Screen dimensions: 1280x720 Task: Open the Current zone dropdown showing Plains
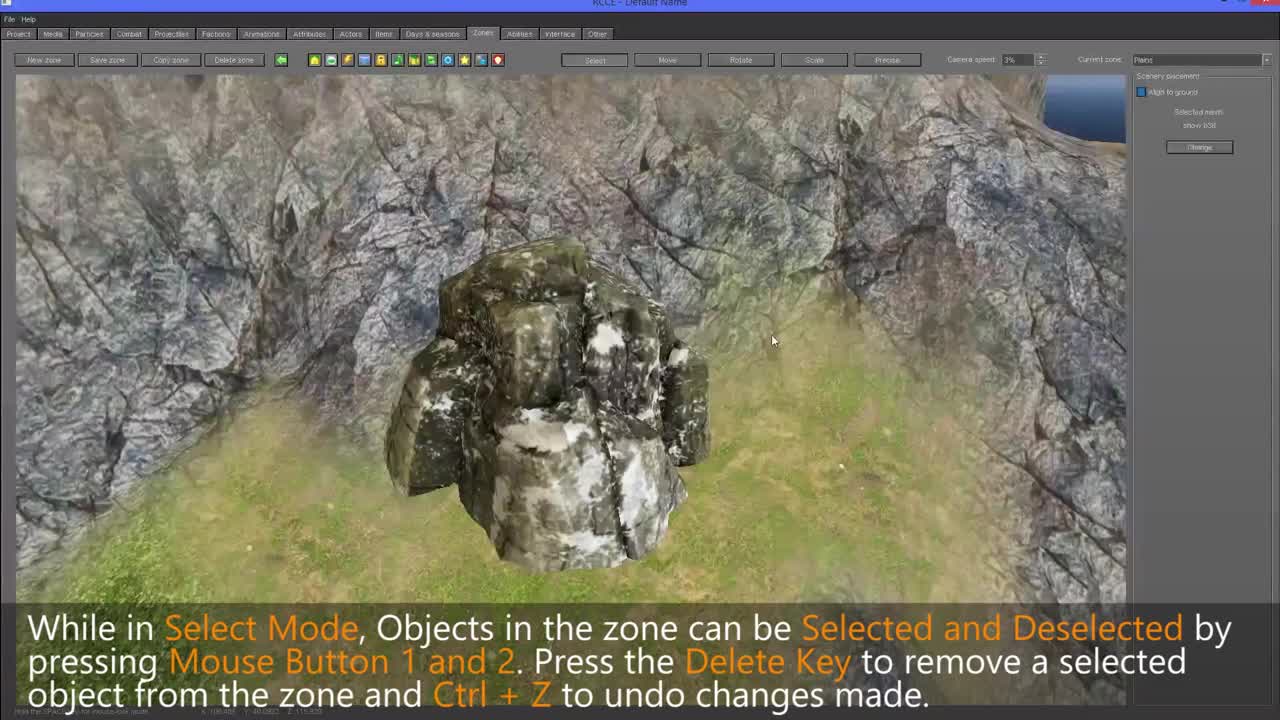point(1196,59)
